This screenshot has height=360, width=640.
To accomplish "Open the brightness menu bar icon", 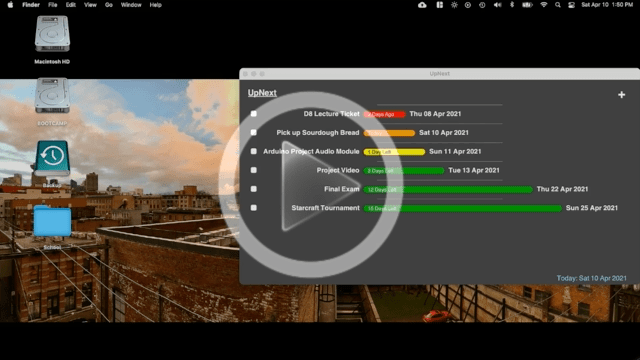I will pos(454,5).
